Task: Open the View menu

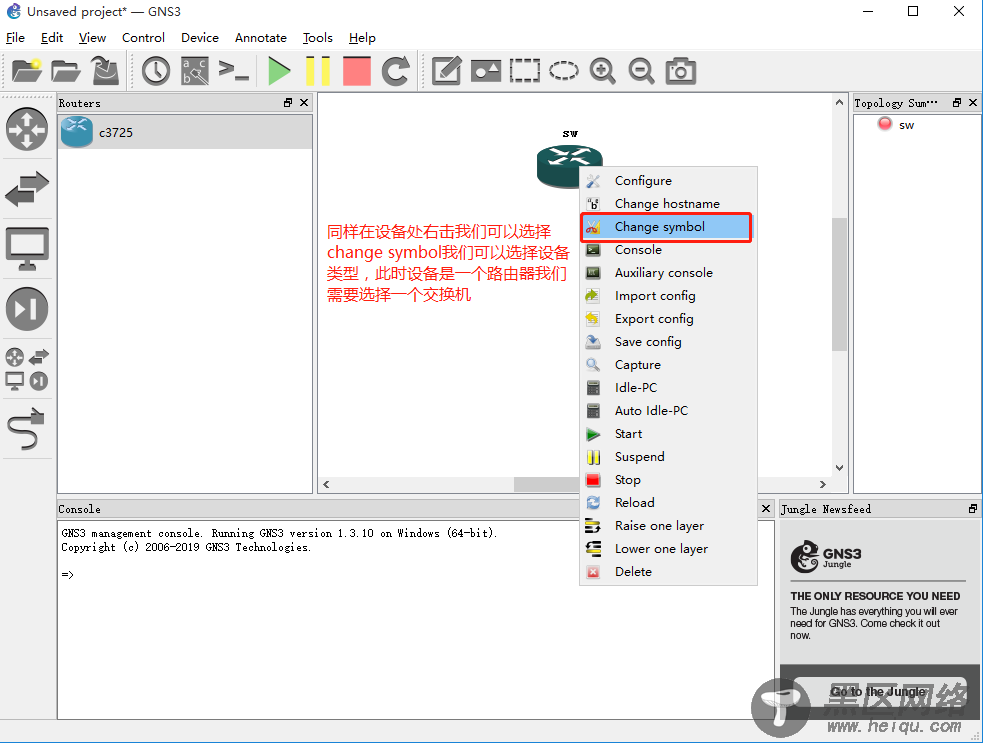Action: click(92, 38)
